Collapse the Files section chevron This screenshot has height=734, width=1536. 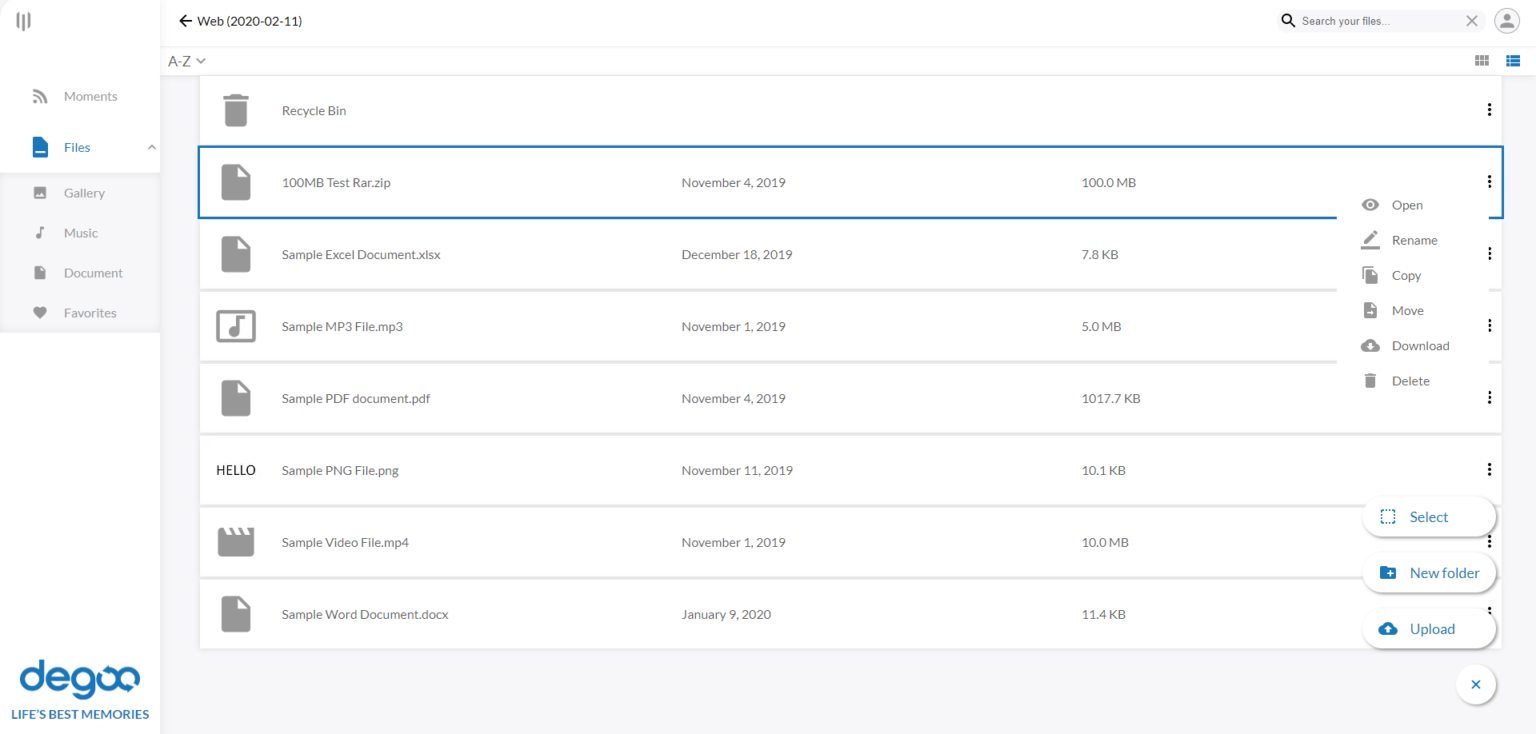point(151,147)
